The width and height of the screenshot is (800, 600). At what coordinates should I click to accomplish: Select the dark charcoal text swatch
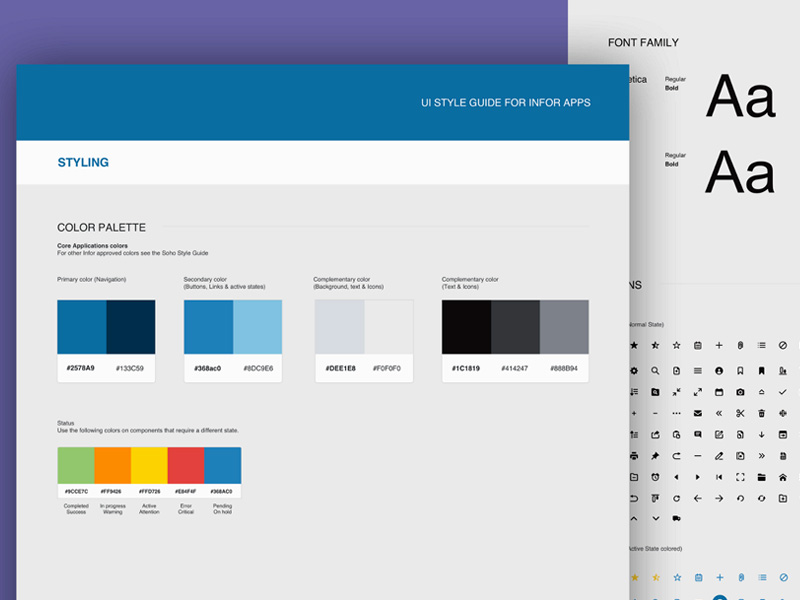click(x=515, y=327)
